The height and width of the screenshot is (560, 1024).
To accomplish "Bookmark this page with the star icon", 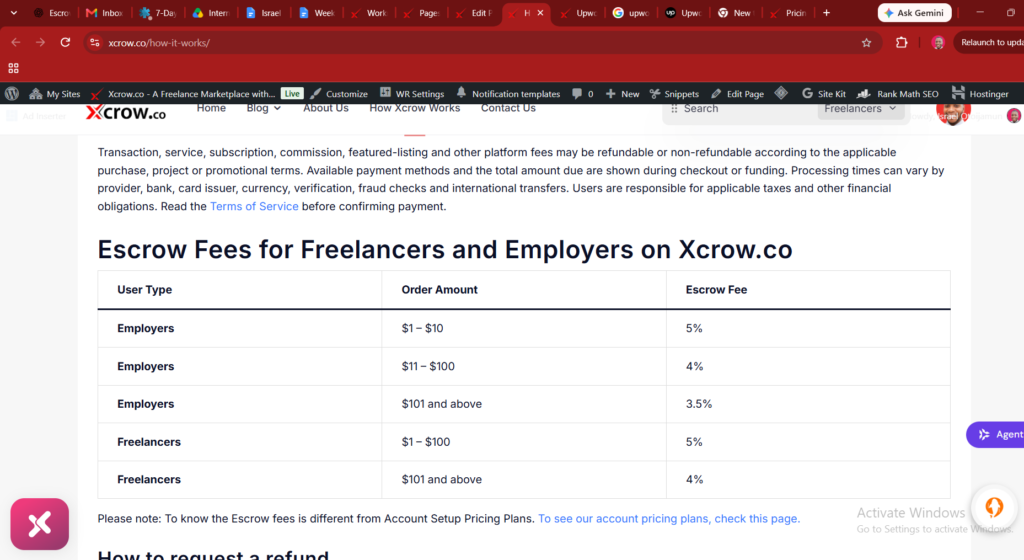I will click(x=867, y=42).
